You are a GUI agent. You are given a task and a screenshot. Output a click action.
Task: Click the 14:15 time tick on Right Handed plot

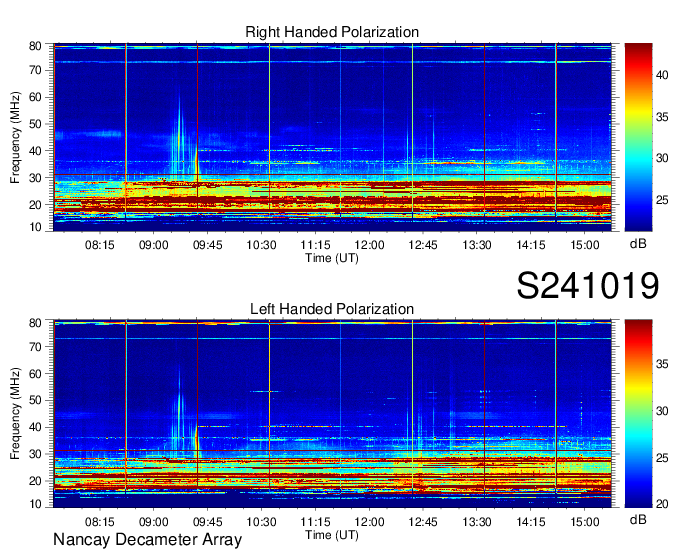click(531, 245)
